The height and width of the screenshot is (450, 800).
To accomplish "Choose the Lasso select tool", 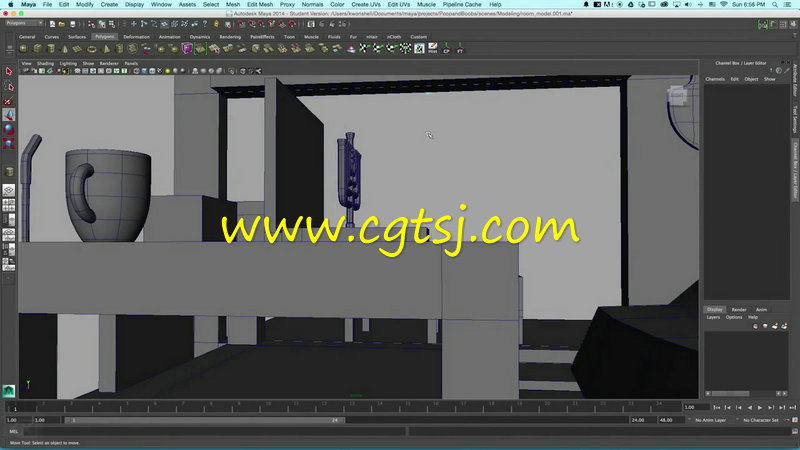I will pyautogui.click(x=9, y=86).
